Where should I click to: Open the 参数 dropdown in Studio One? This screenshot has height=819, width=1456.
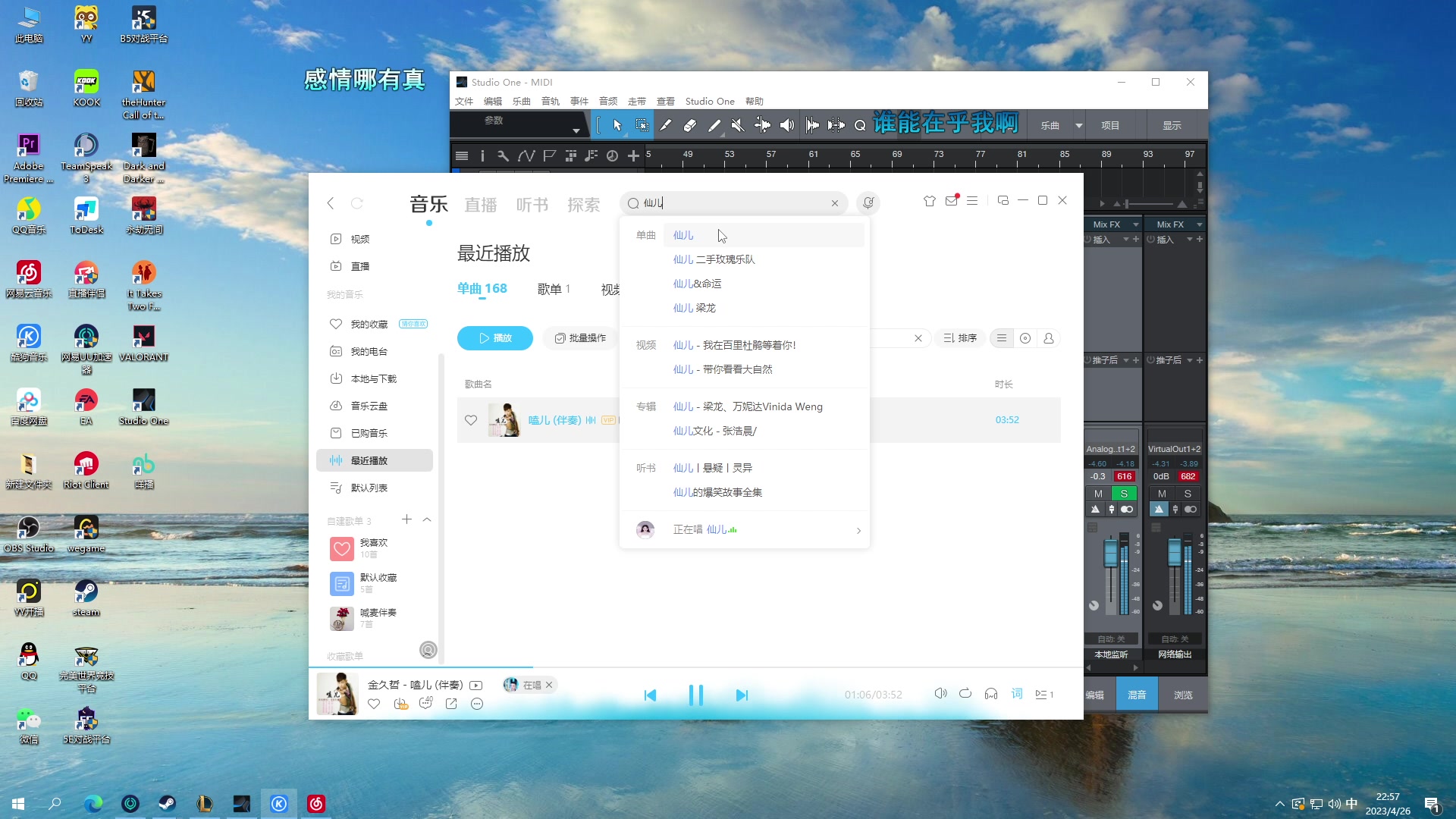coord(576,130)
